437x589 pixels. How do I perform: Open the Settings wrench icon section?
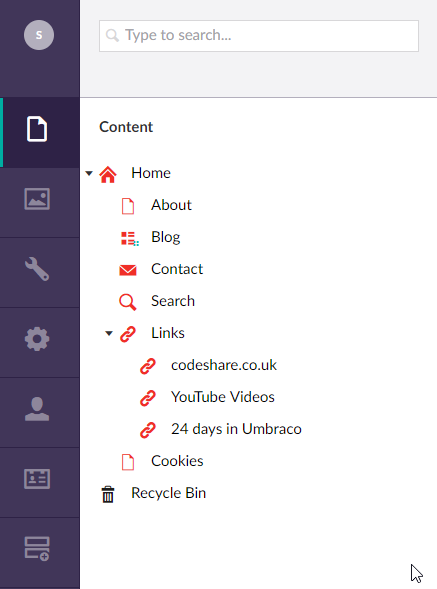click(x=37, y=269)
